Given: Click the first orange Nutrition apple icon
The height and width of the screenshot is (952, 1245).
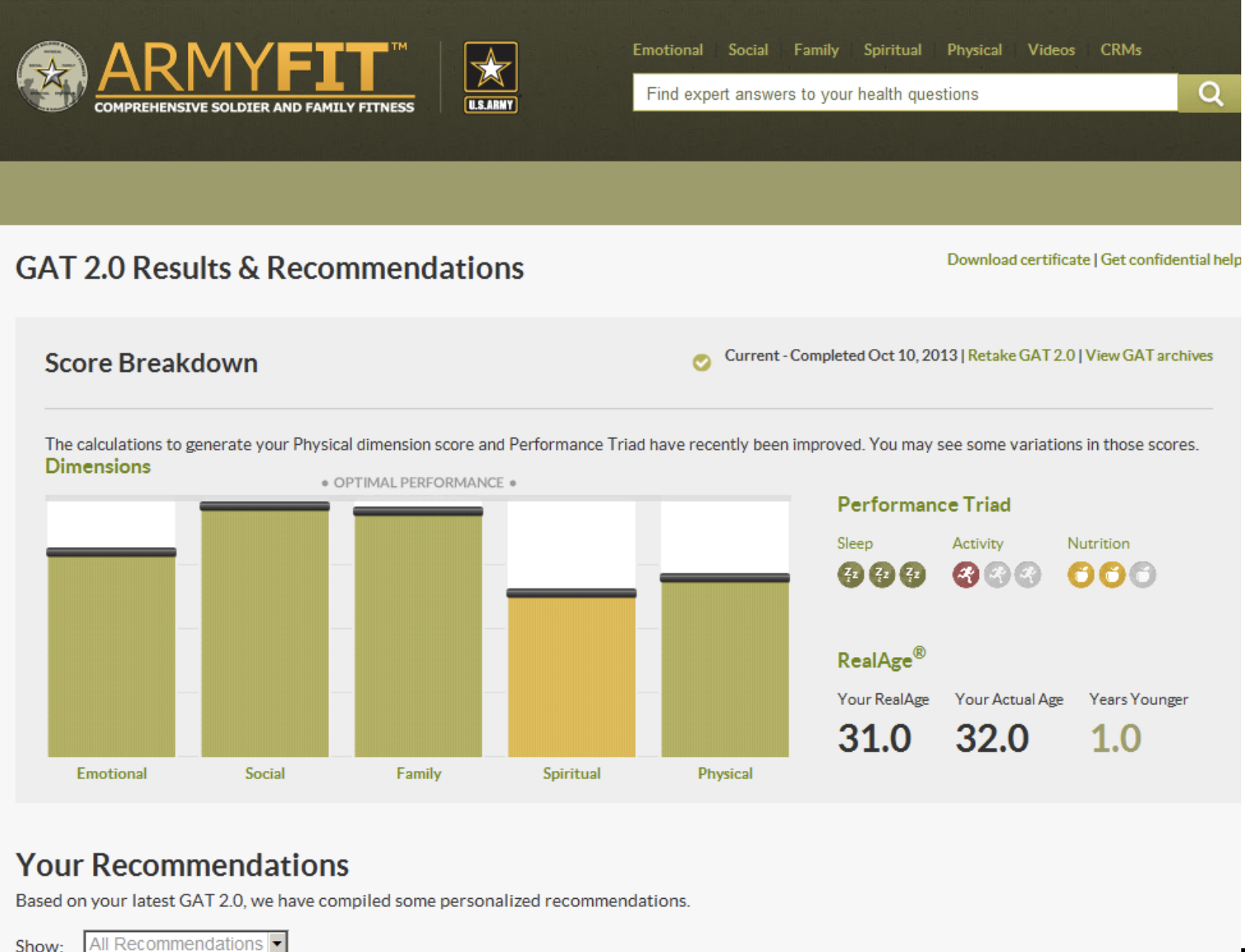Looking at the screenshot, I should [x=1081, y=574].
